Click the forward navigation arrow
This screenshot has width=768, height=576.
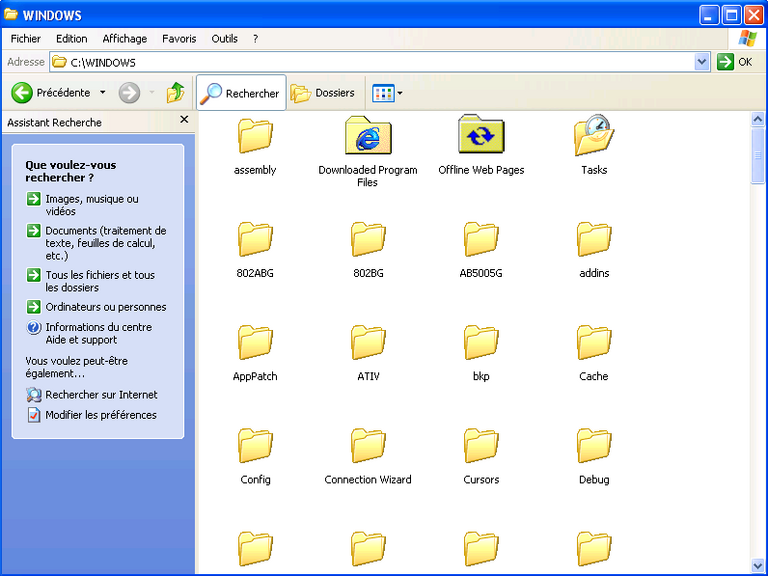129,93
